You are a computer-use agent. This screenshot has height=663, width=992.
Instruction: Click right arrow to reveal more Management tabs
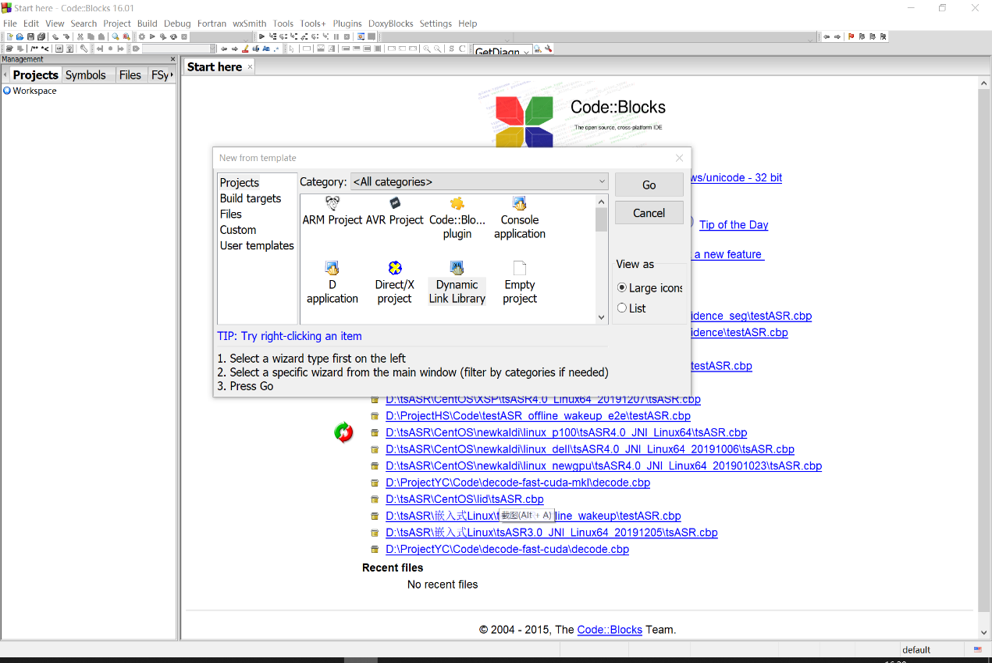click(x=172, y=75)
